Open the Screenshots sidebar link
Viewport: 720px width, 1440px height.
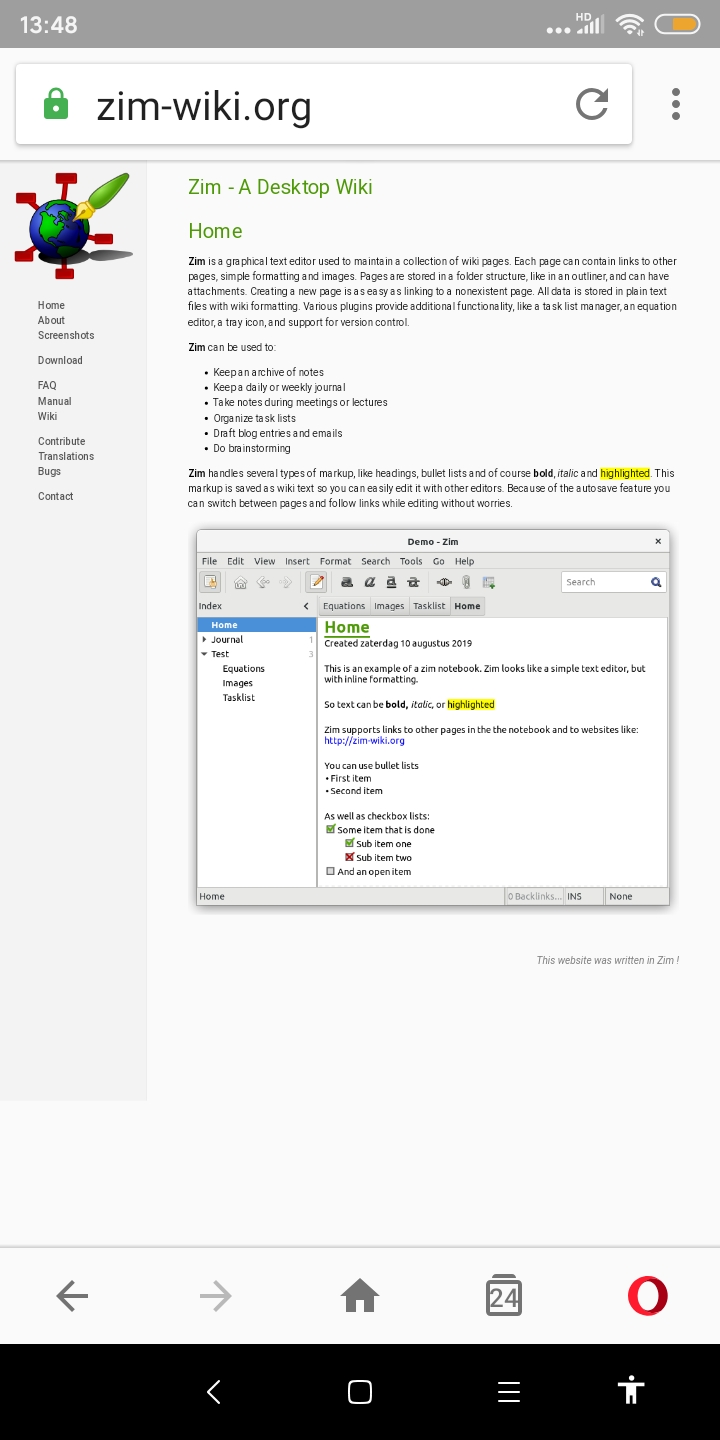[66, 335]
